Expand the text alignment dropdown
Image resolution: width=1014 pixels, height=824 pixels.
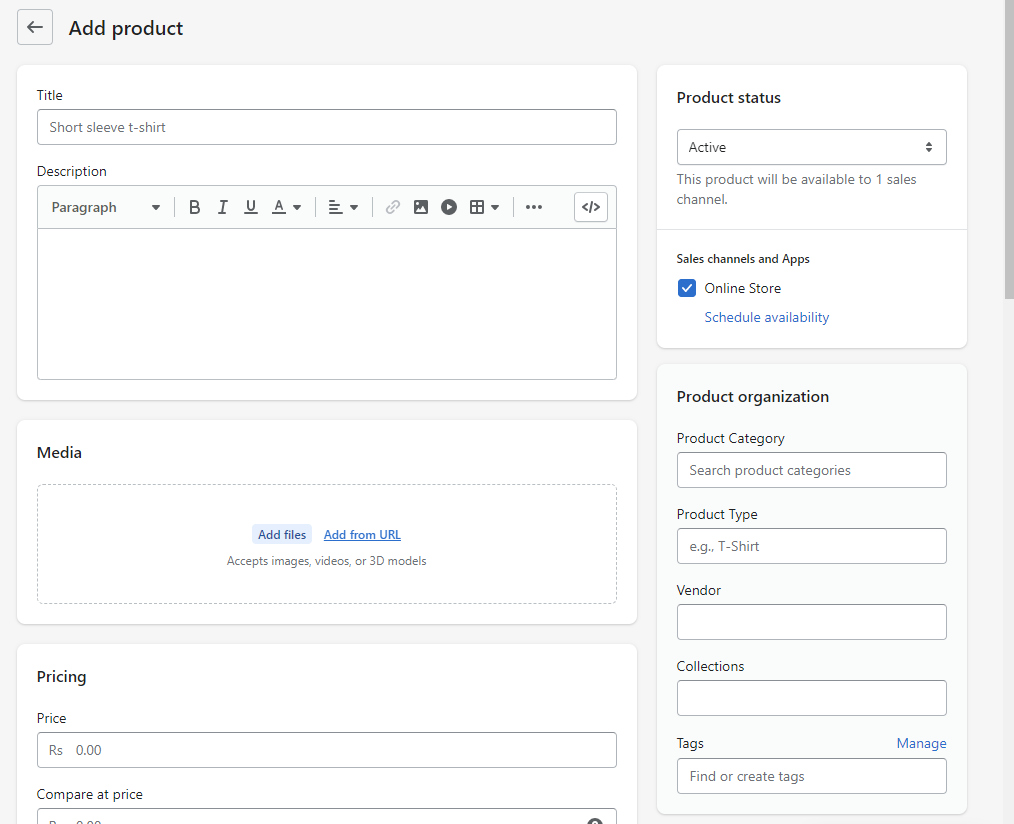[x=343, y=207]
